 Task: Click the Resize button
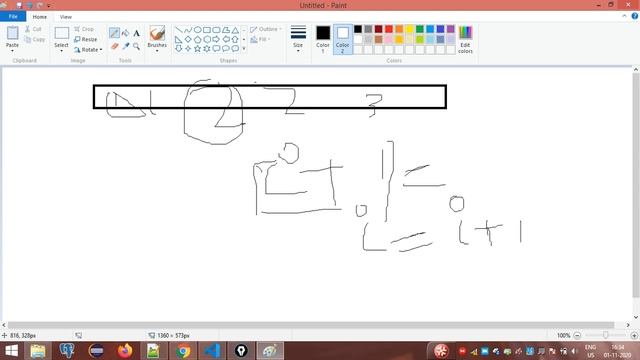(x=86, y=40)
